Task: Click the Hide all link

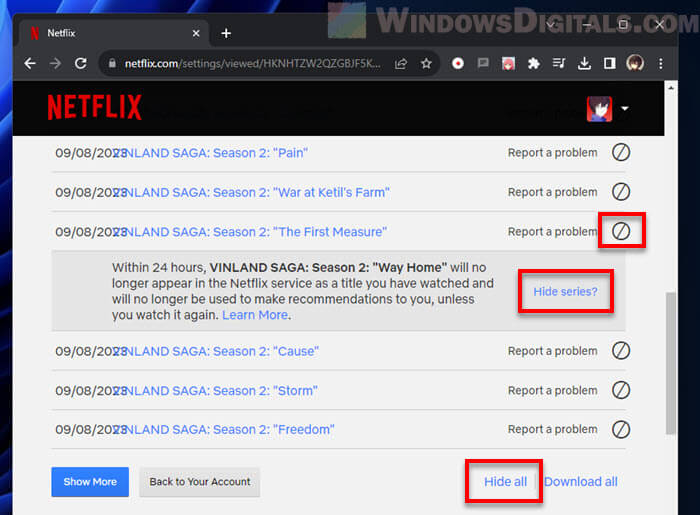Action: coord(505,482)
